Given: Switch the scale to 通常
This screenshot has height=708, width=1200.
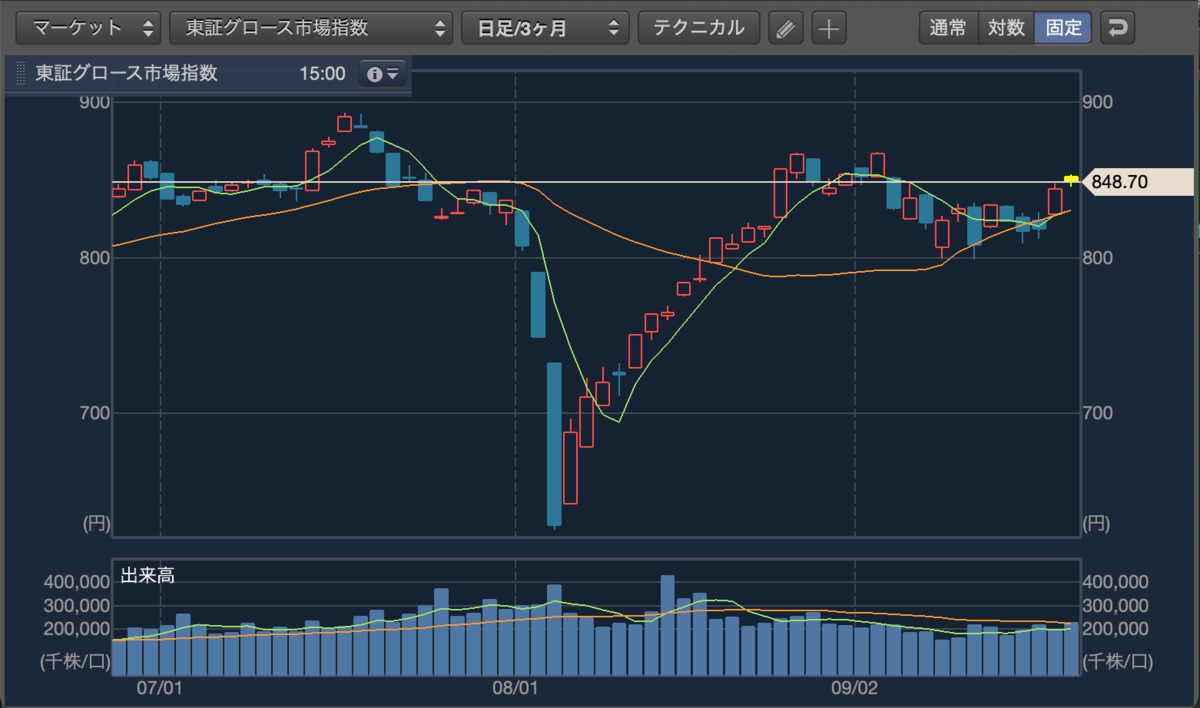Looking at the screenshot, I should (947, 28).
